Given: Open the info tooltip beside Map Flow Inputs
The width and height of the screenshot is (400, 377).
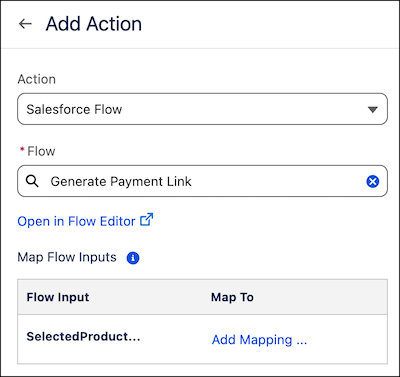Looking at the screenshot, I should pyautogui.click(x=133, y=258).
